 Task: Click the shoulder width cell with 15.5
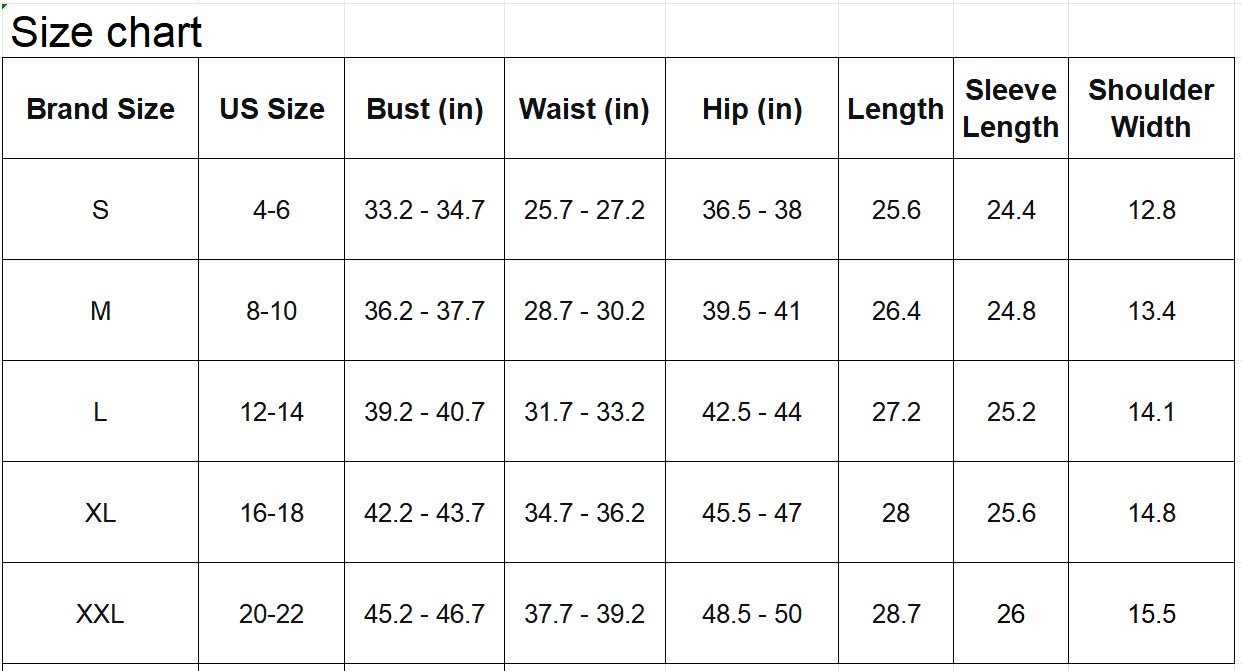click(1151, 614)
